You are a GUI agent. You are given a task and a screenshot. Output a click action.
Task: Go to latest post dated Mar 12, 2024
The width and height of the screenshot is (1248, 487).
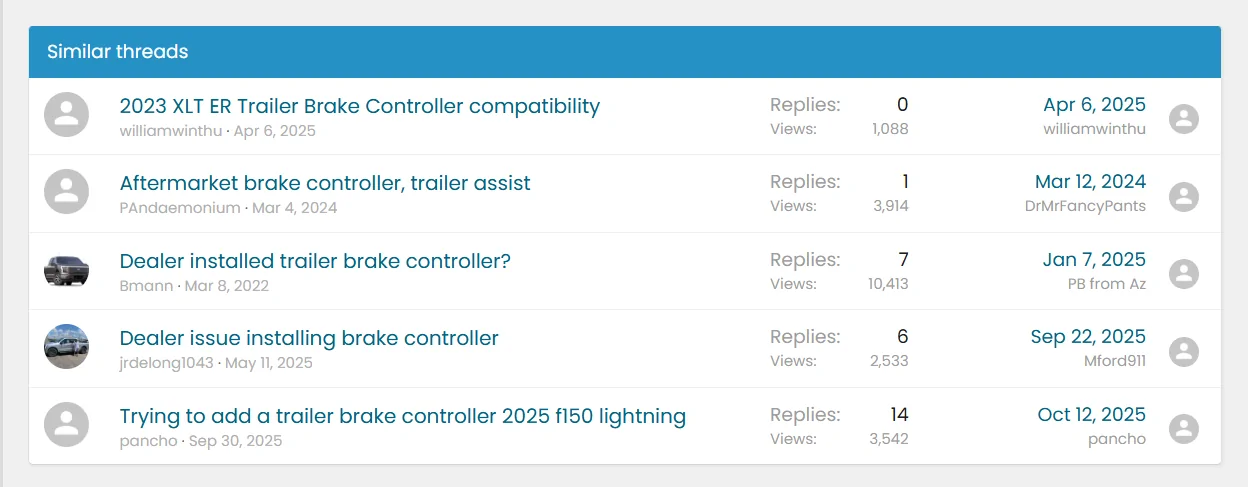(1090, 182)
